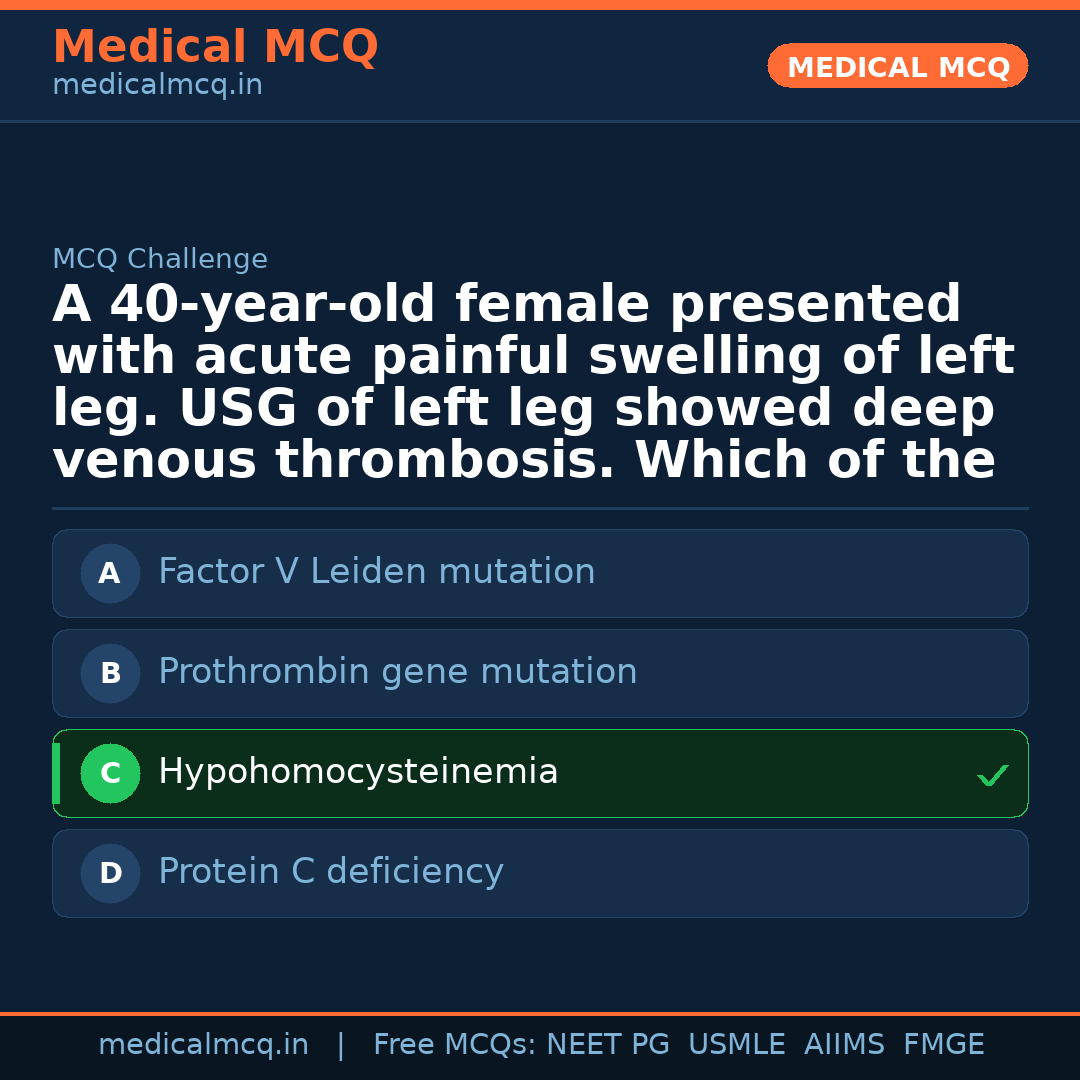Click the letter A circle icon
The height and width of the screenshot is (1080, 1080).
click(110, 573)
